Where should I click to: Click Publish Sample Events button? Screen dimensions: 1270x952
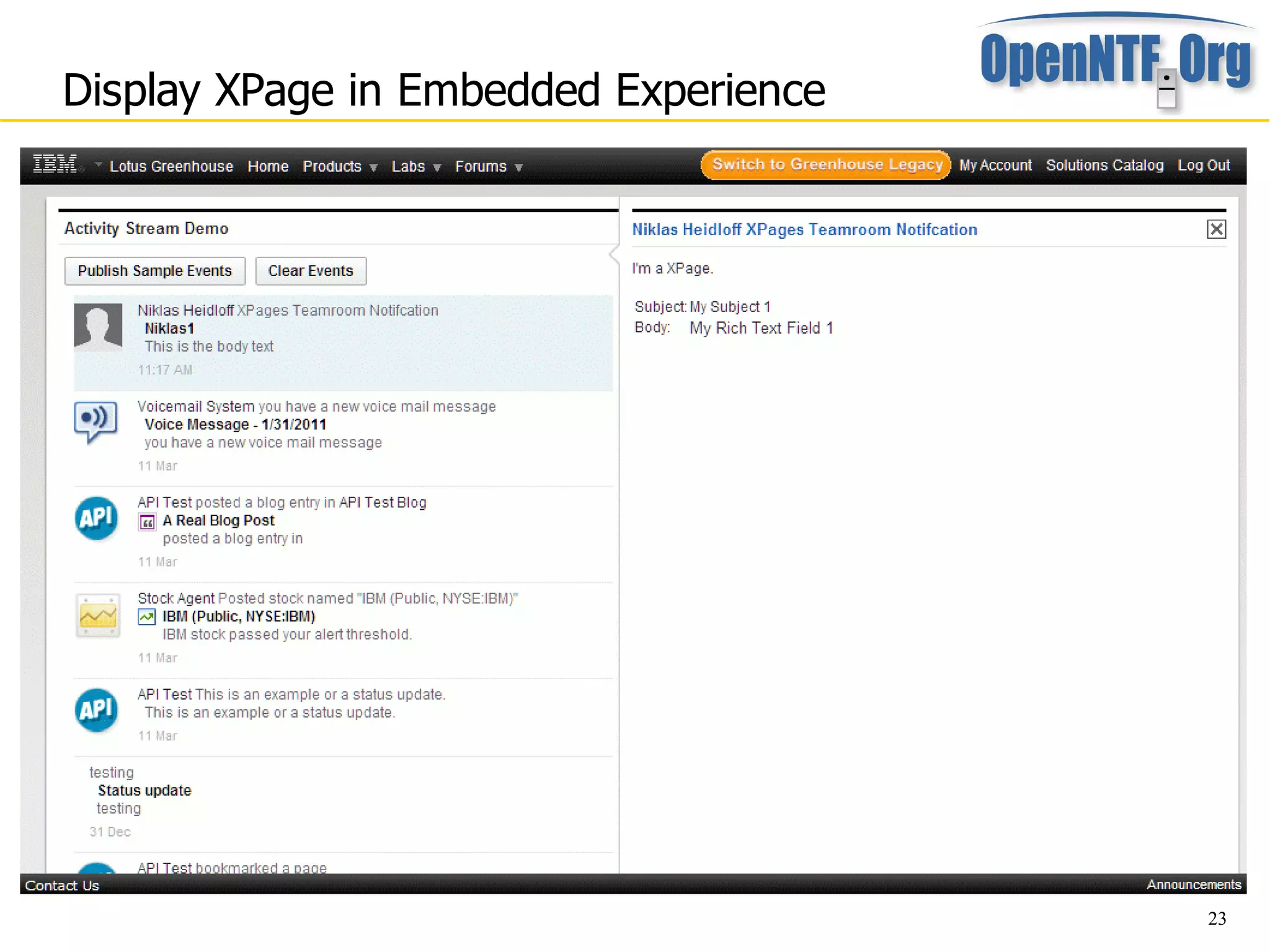pyautogui.click(x=155, y=271)
